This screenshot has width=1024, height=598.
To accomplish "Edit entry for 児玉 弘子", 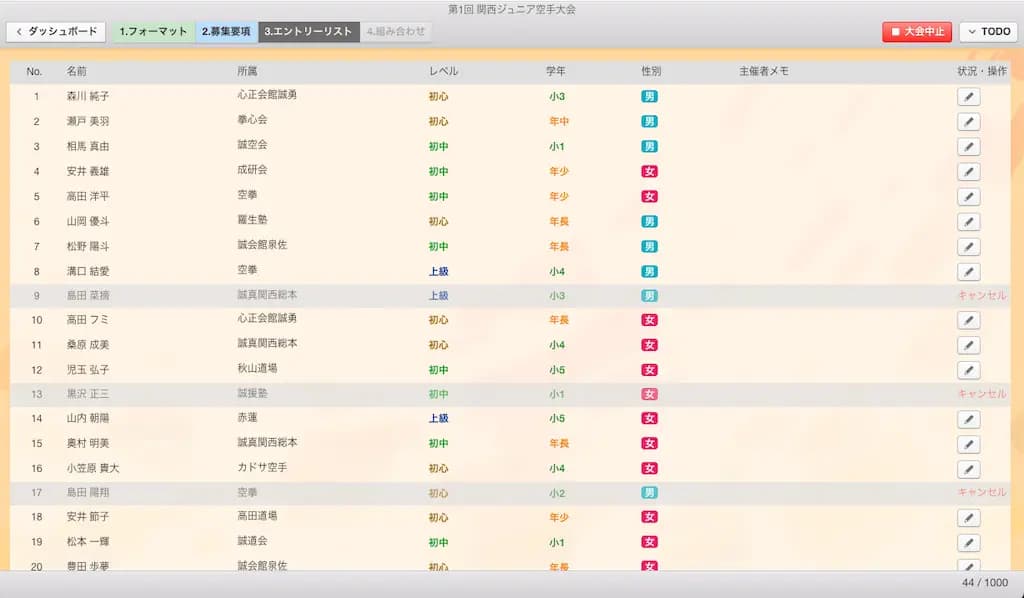I will [968, 370].
